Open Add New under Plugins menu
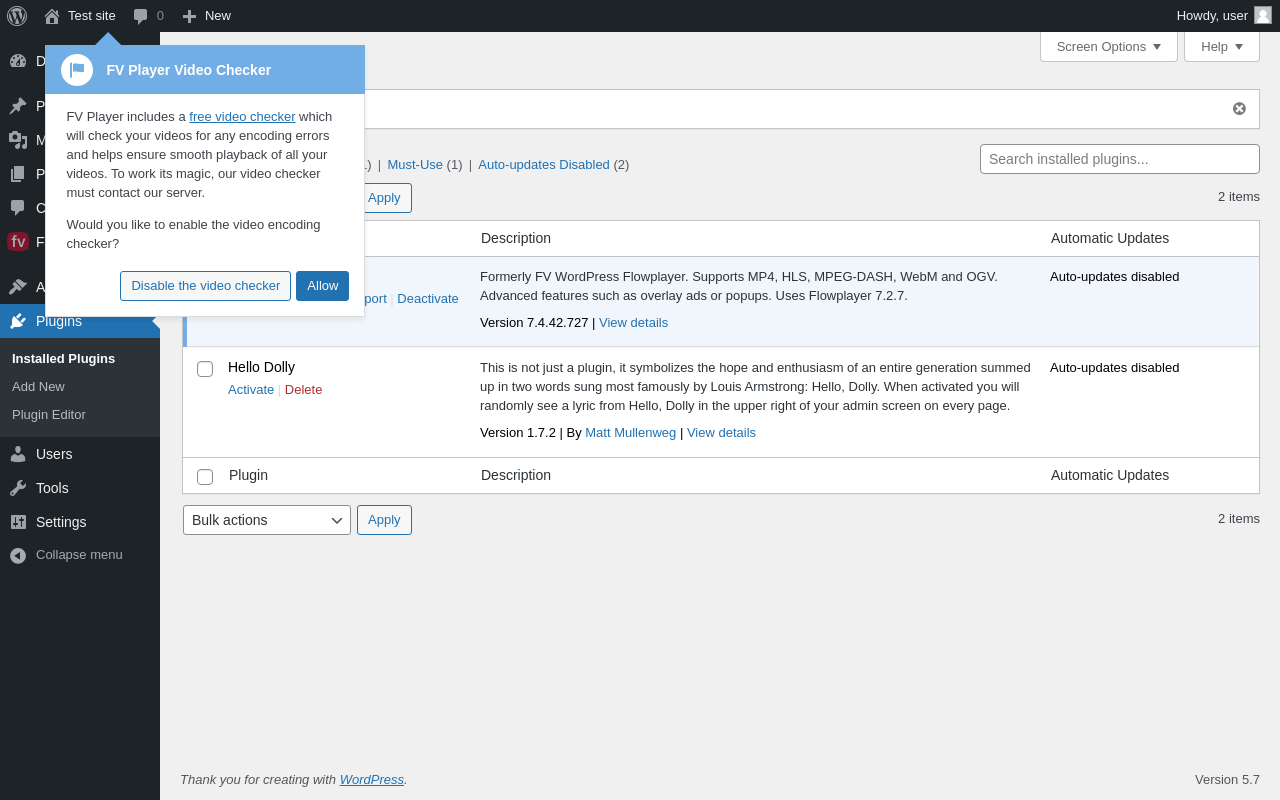 tap(38, 386)
